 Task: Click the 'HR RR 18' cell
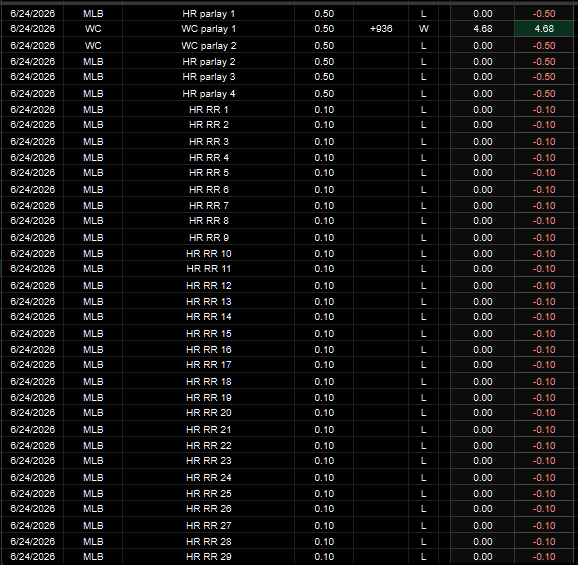point(209,381)
